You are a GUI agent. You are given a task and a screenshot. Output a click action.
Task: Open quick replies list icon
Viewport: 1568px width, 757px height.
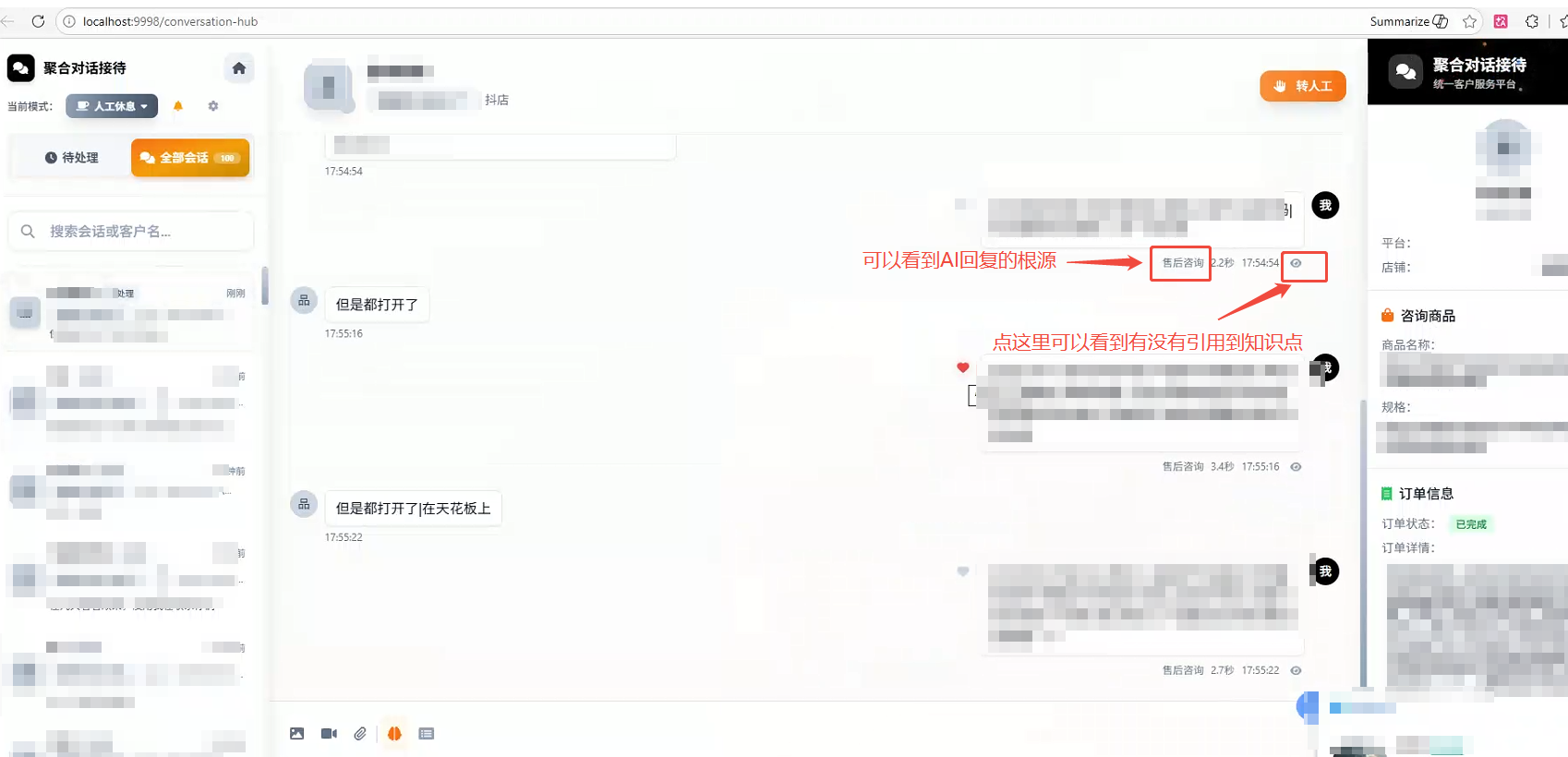426,733
